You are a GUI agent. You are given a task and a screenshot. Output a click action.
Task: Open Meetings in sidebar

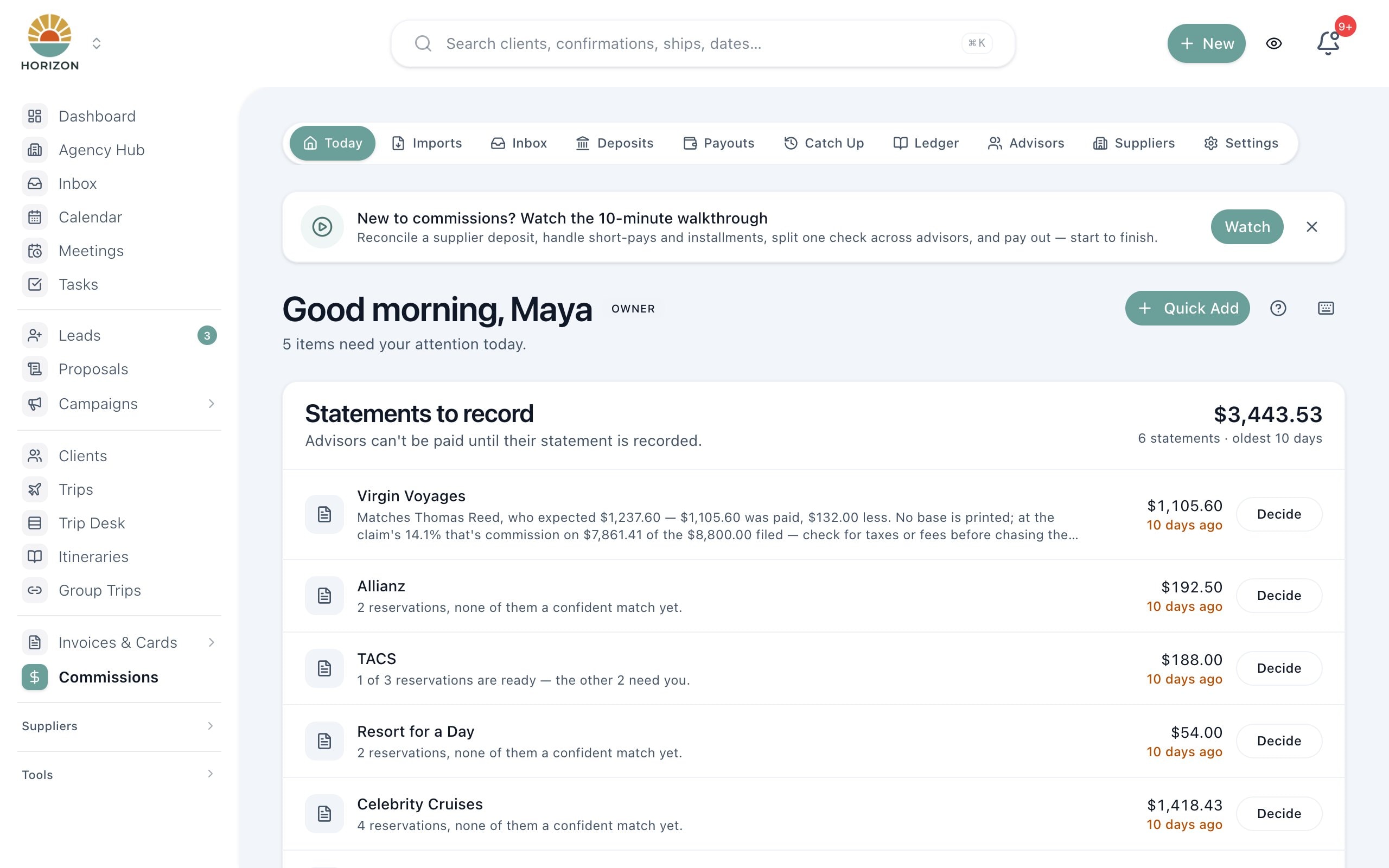click(119, 251)
